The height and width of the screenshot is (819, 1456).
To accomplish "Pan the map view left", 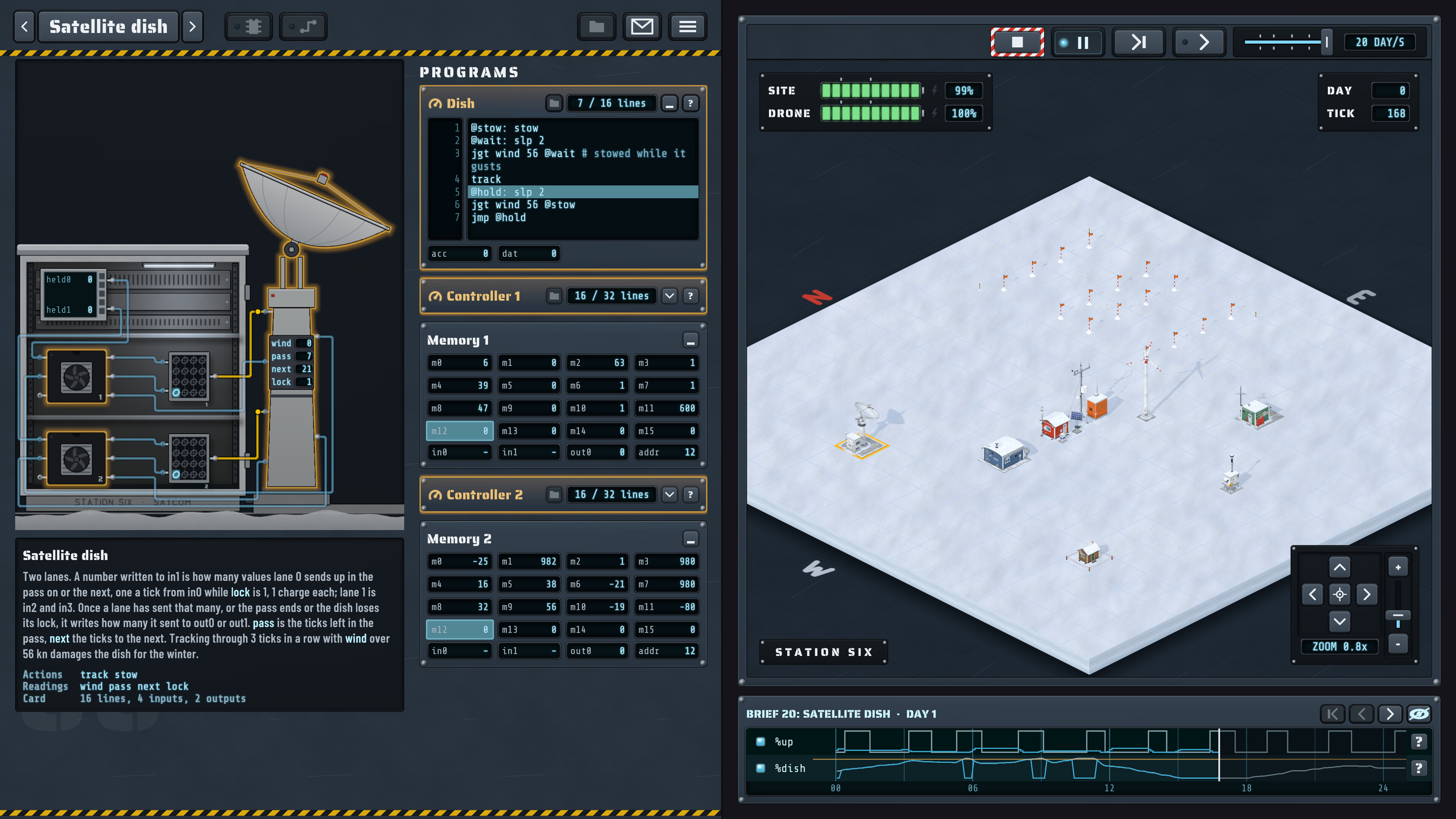I will (x=1312, y=594).
